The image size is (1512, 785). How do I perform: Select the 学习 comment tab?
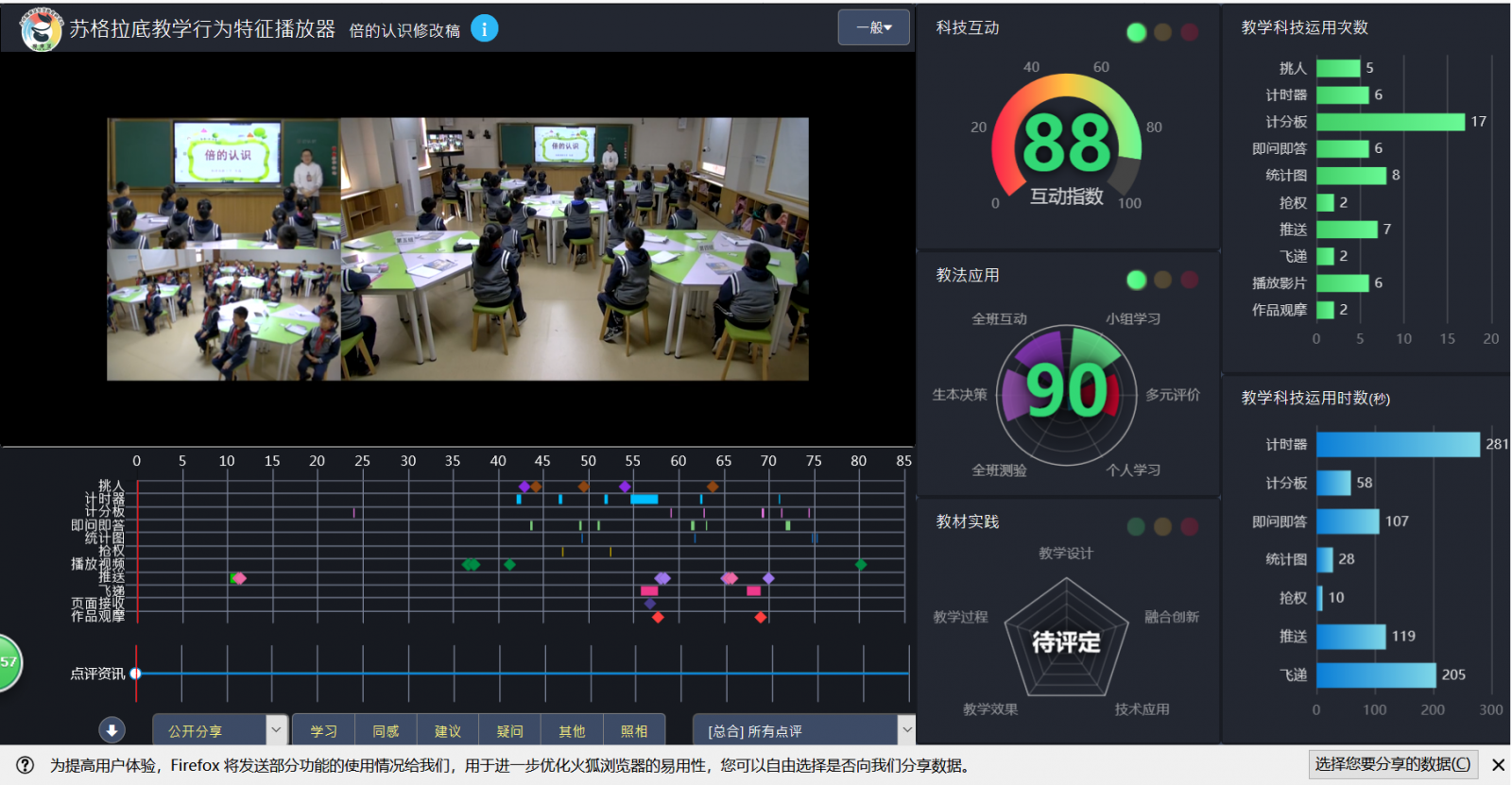click(x=323, y=731)
